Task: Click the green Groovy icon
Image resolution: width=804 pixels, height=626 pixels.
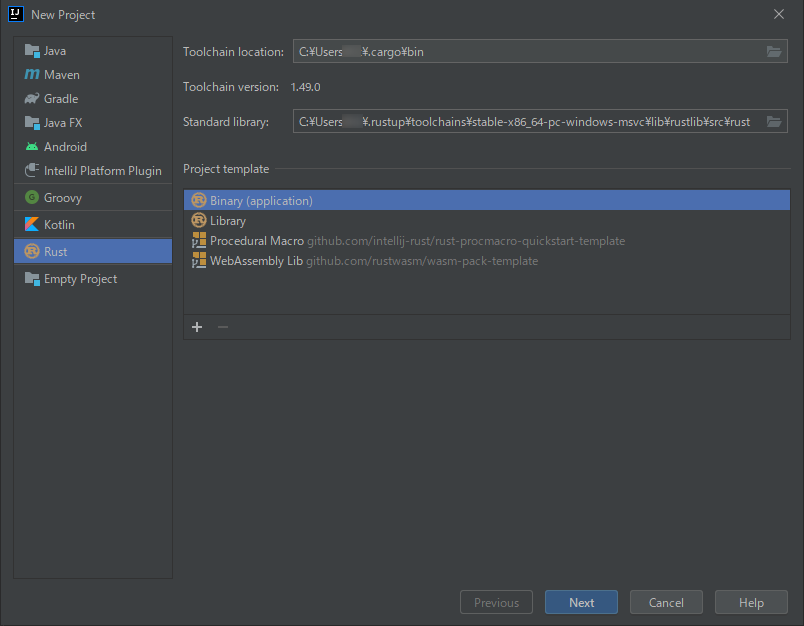Action: pyautogui.click(x=32, y=197)
